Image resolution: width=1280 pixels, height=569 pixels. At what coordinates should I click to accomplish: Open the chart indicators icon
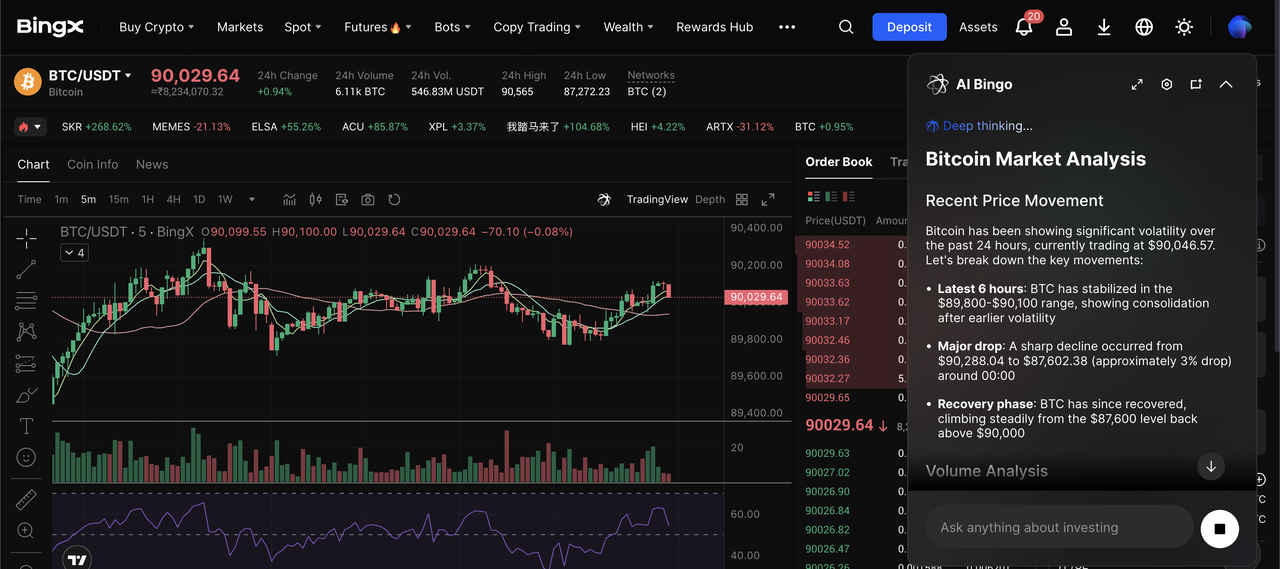[x=289, y=199]
